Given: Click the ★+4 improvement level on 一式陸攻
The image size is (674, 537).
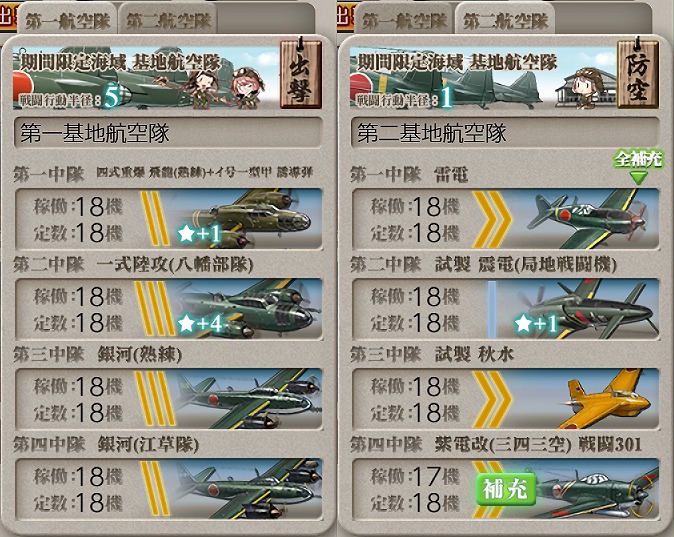Looking at the screenshot, I should point(201,323).
